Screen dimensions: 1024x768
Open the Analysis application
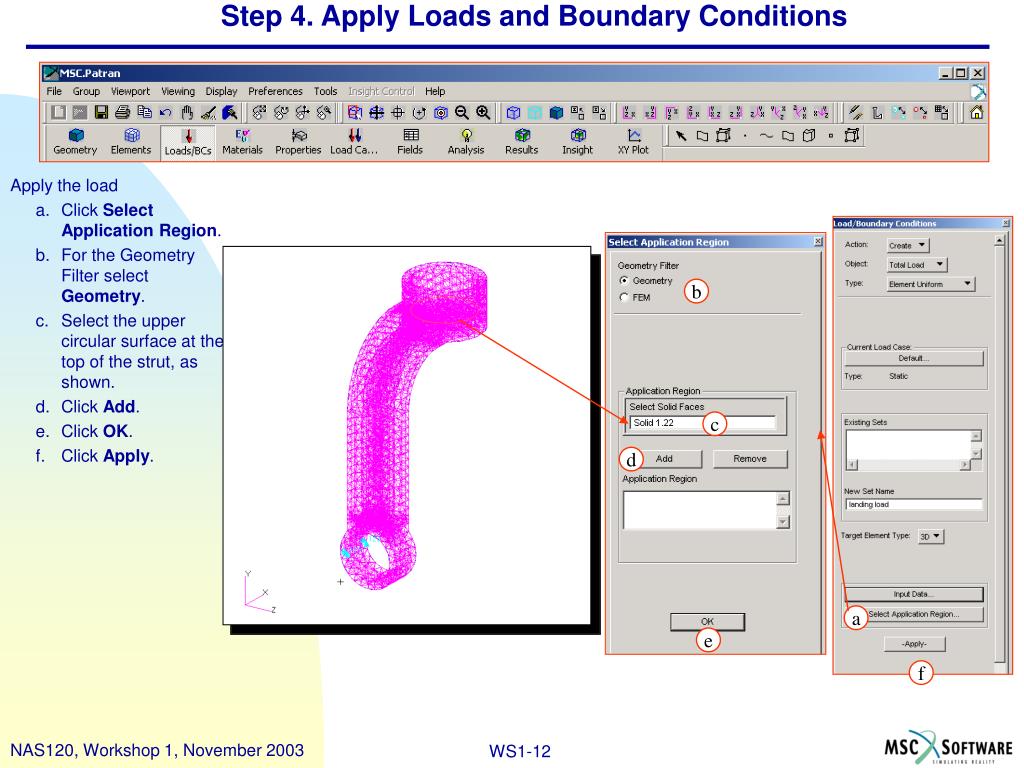[466, 142]
